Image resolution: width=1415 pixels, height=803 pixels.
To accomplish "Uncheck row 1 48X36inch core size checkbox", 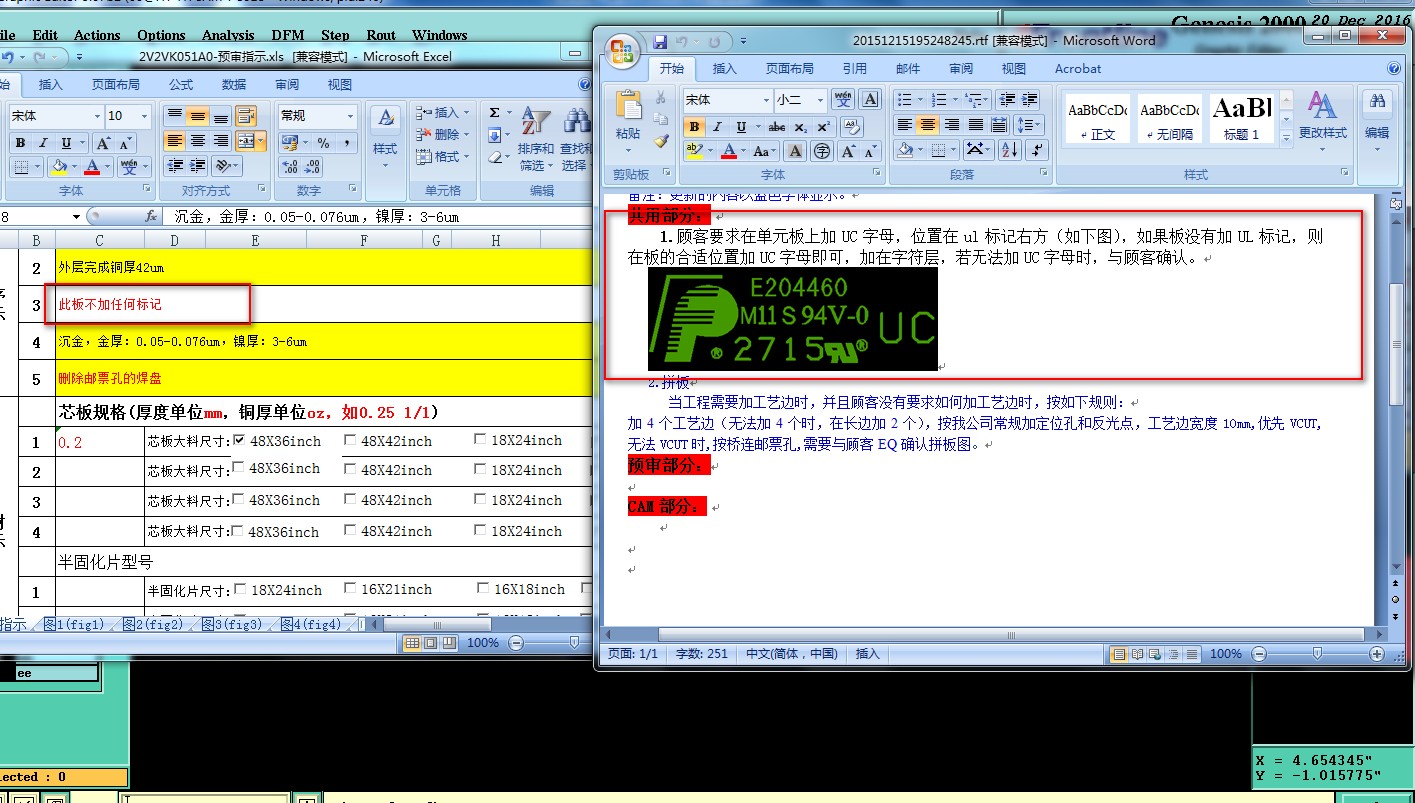I will pos(238,440).
